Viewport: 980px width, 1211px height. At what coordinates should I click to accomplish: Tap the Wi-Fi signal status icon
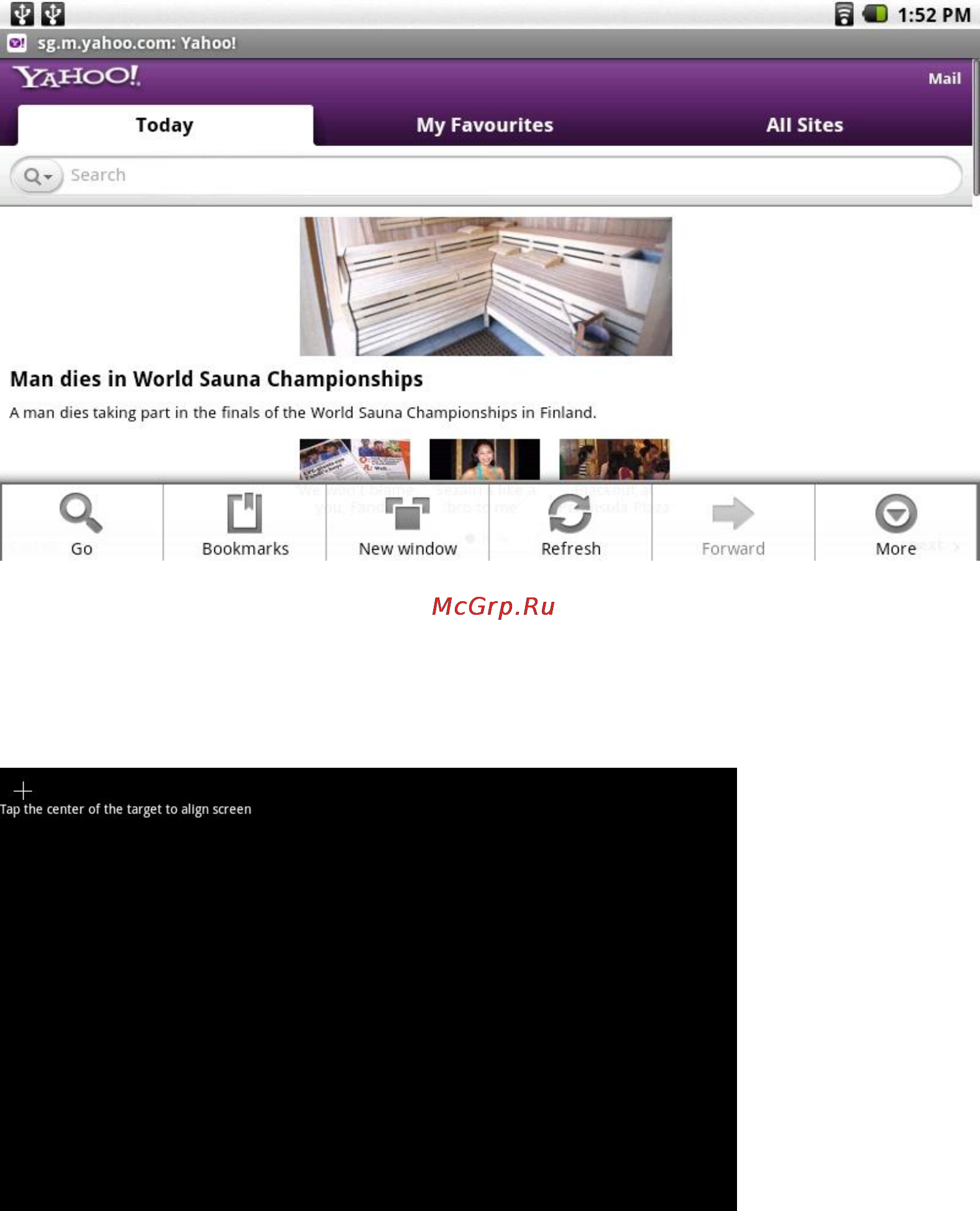[x=844, y=14]
